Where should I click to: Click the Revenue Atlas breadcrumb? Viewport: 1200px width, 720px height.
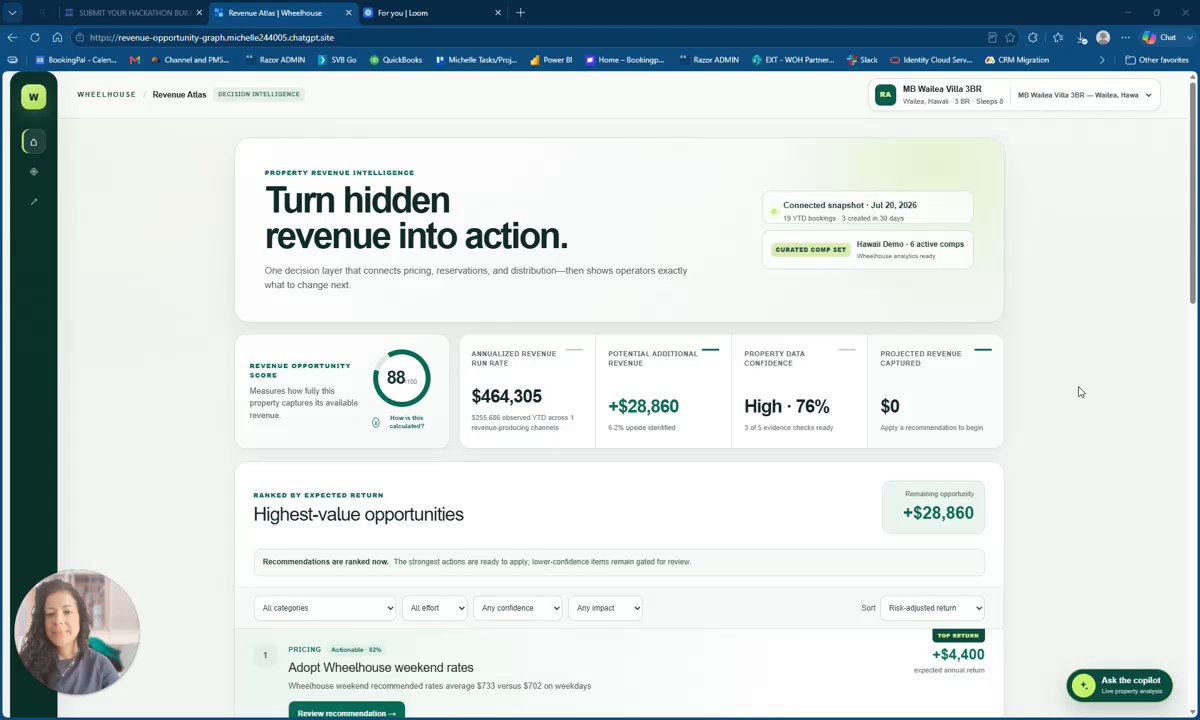pos(179,95)
